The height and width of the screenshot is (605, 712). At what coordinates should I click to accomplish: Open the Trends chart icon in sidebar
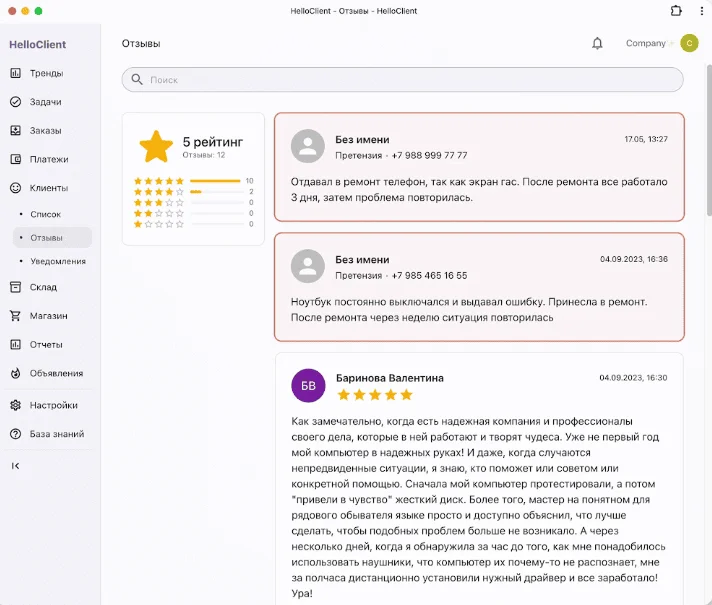[15, 73]
